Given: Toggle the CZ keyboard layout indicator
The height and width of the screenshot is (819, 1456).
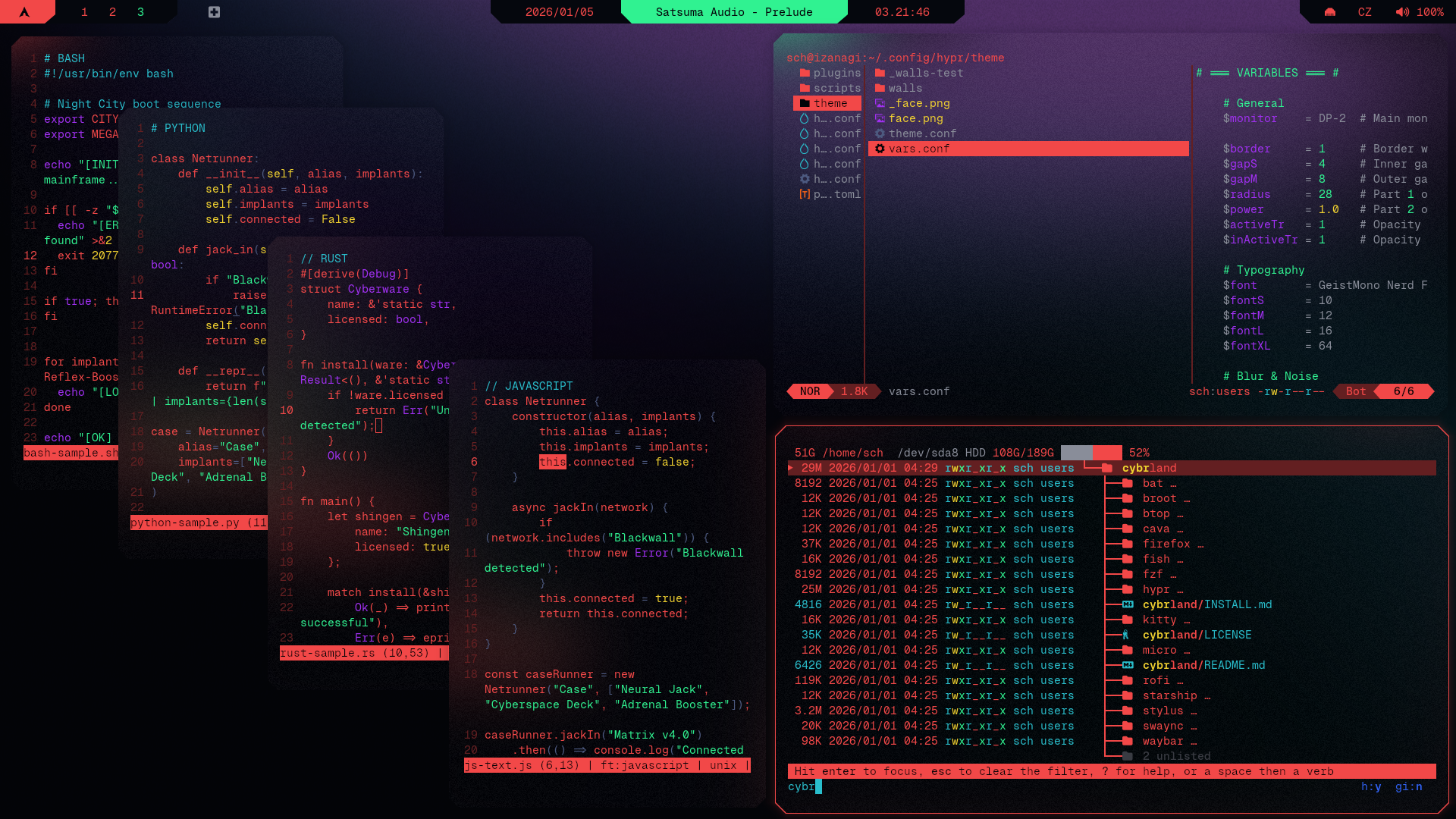Looking at the screenshot, I should click(1364, 12).
